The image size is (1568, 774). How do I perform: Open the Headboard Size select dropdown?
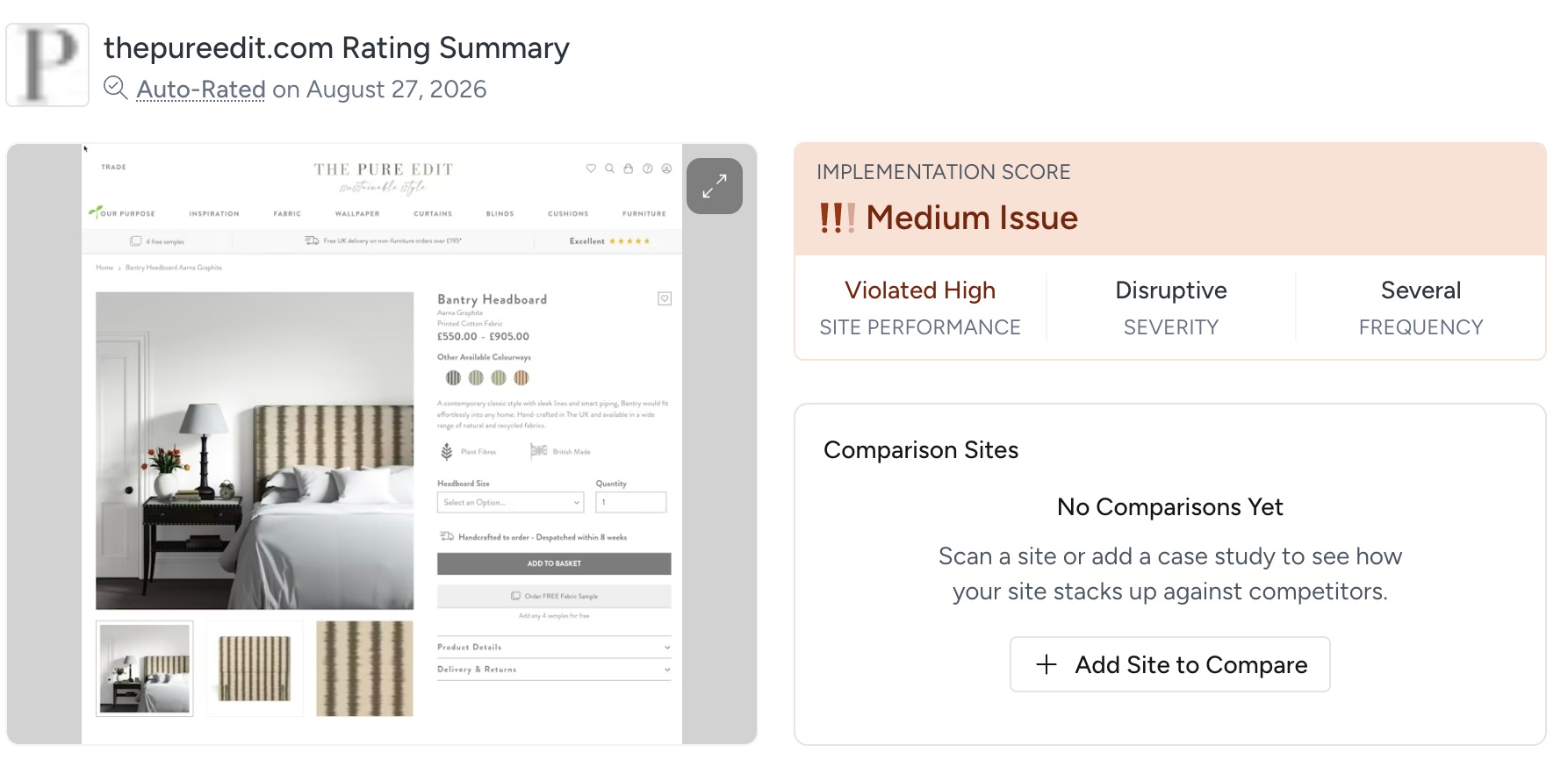click(510, 502)
